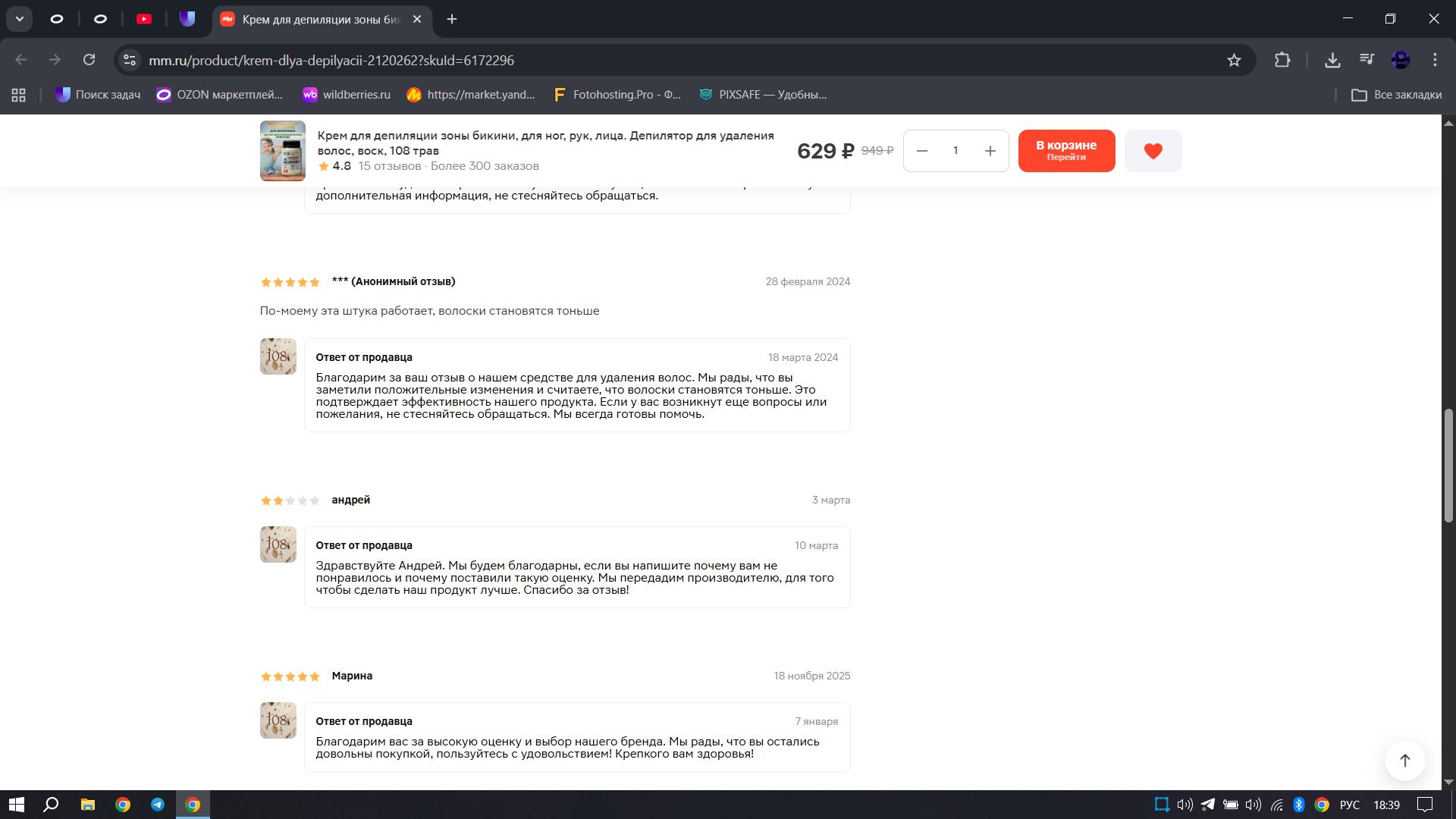This screenshot has width=1456, height=819.
Task: Open Chrome three-dot menu
Action: pos(1435,60)
